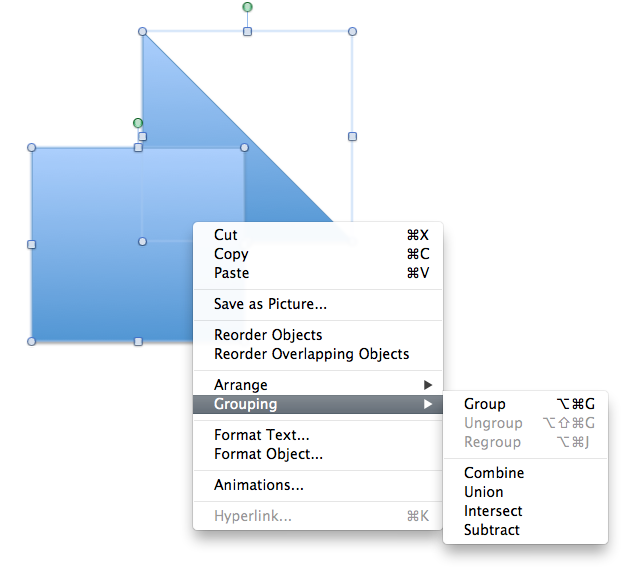Click the square's green rotation handle
Viewport: 629px width, 567px height.
138,123
